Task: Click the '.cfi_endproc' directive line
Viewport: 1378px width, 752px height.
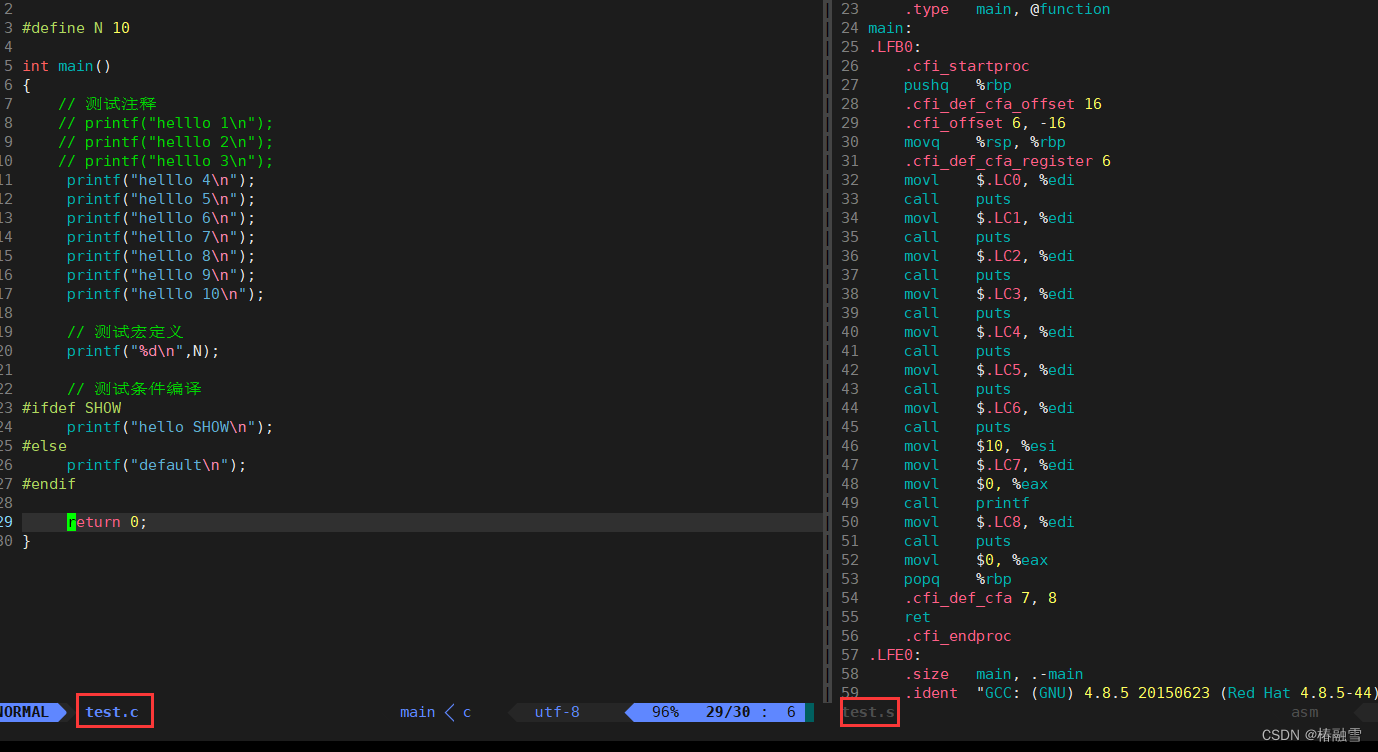Action: [x=957, y=636]
